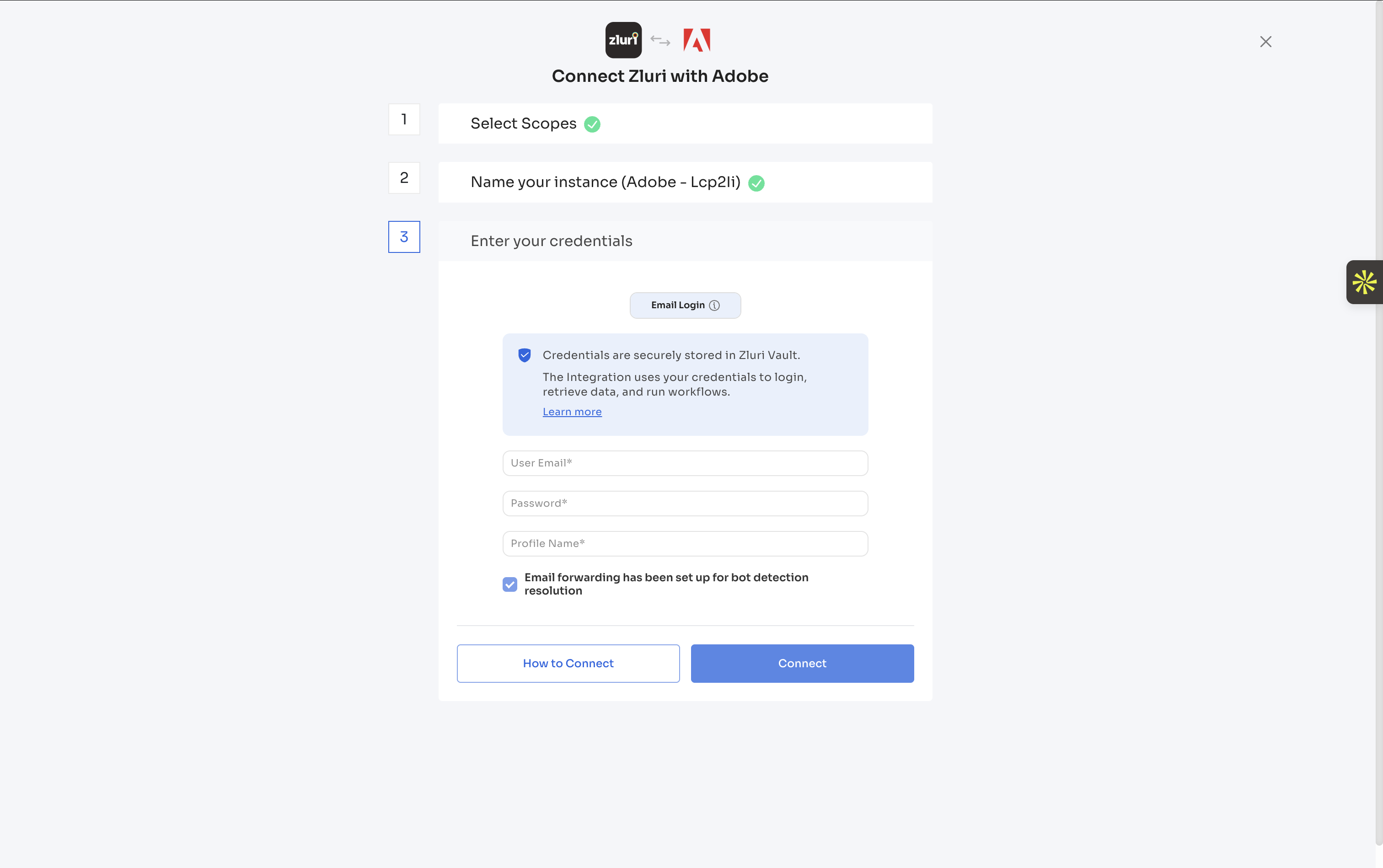1383x868 pixels.
Task: Focus the Profile Name field
Action: pos(685,544)
